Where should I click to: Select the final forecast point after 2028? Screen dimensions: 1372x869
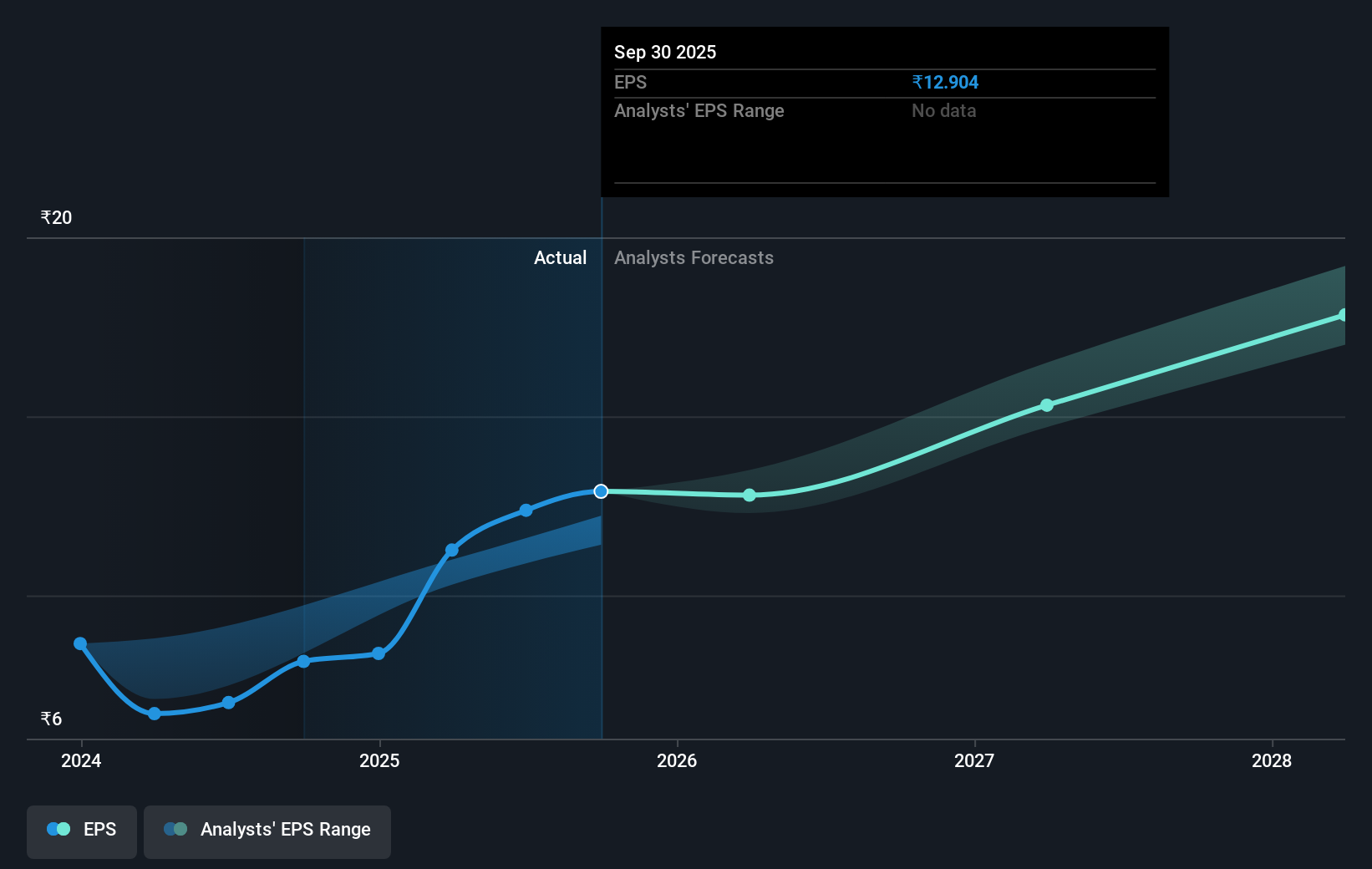(x=1344, y=315)
